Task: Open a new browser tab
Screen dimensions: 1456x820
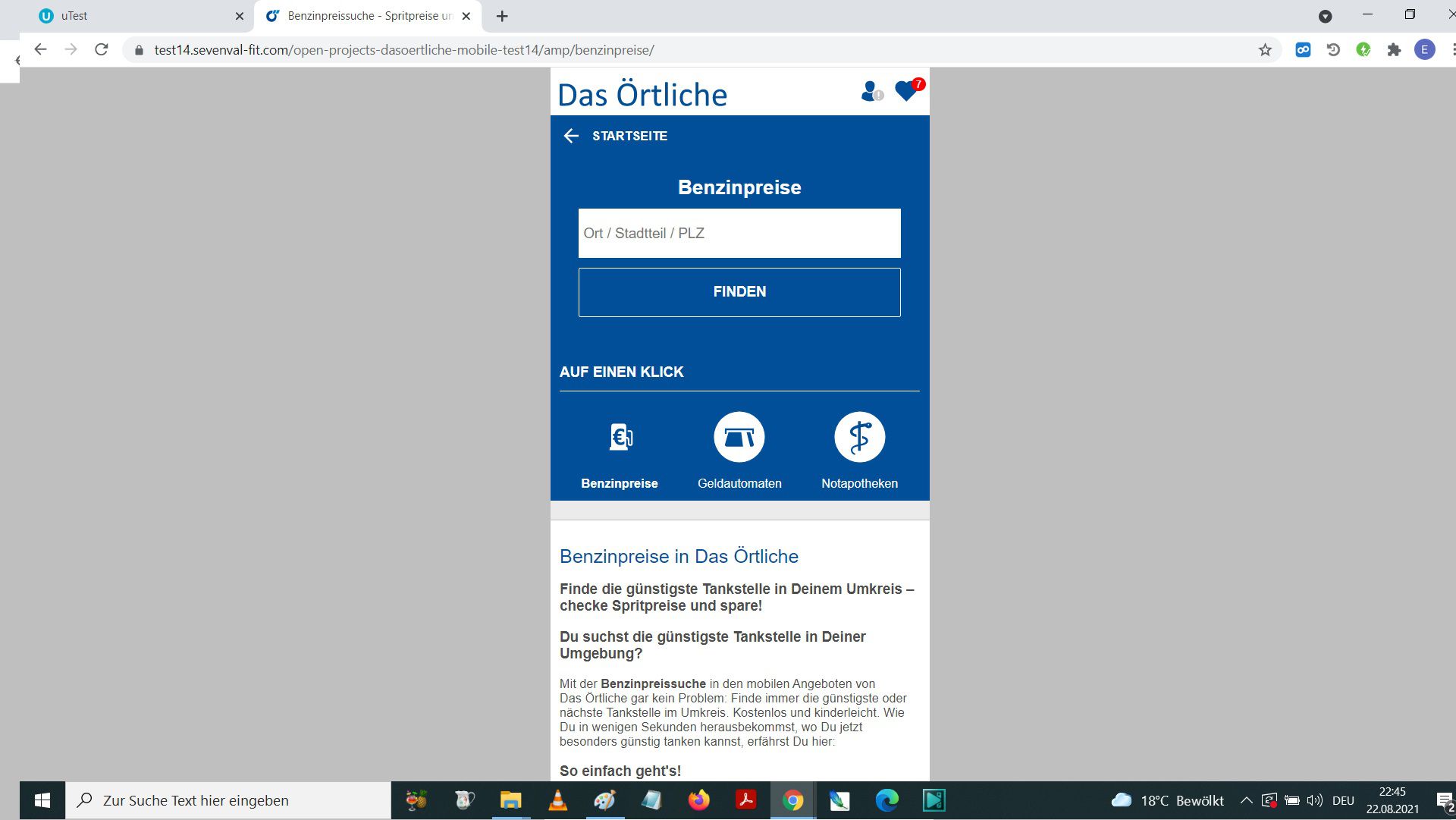Action: pyautogui.click(x=502, y=16)
